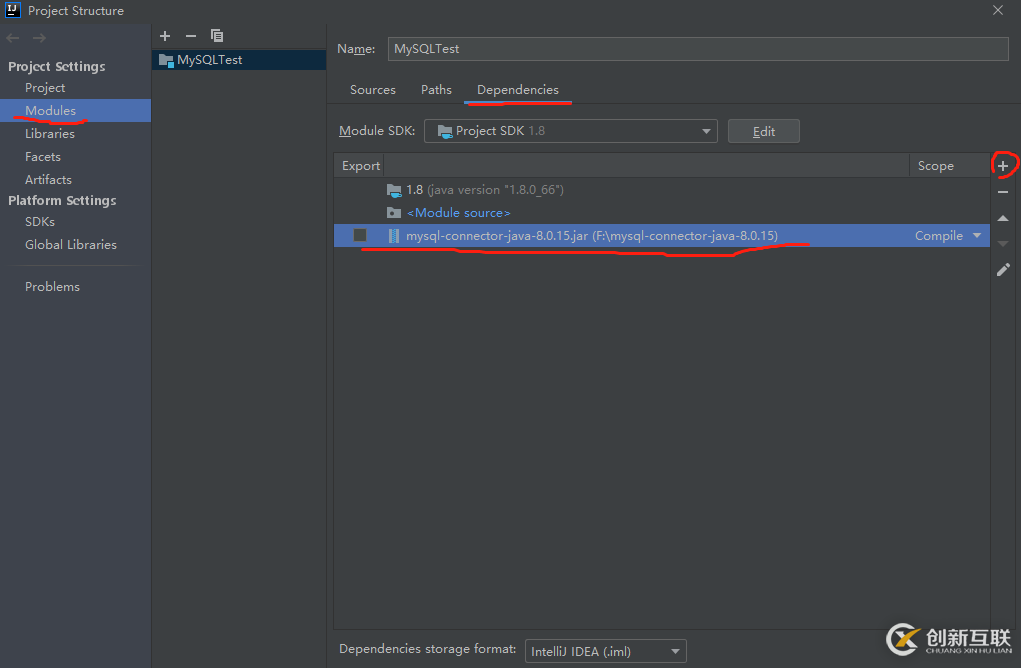Remove the selected module with the minus icon
The image size is (1021, 668).
click(x=191, y=36)
